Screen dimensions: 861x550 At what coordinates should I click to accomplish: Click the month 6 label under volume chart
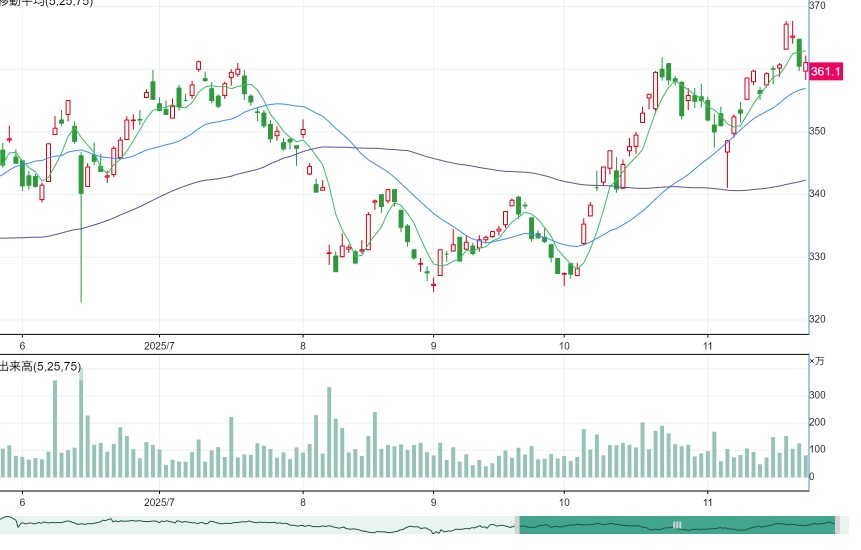tap(23, 502)
